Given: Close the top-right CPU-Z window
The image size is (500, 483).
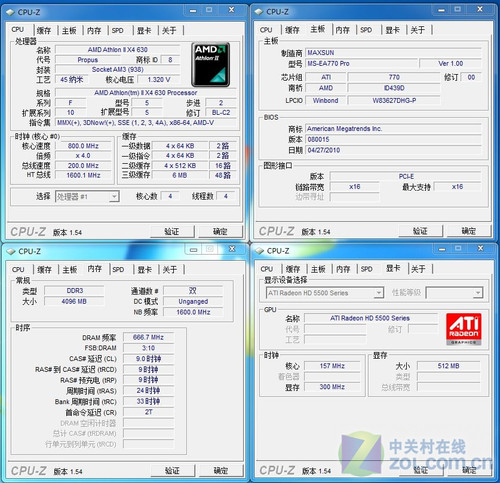Looking at the screenshot, I should pos(480,10).
